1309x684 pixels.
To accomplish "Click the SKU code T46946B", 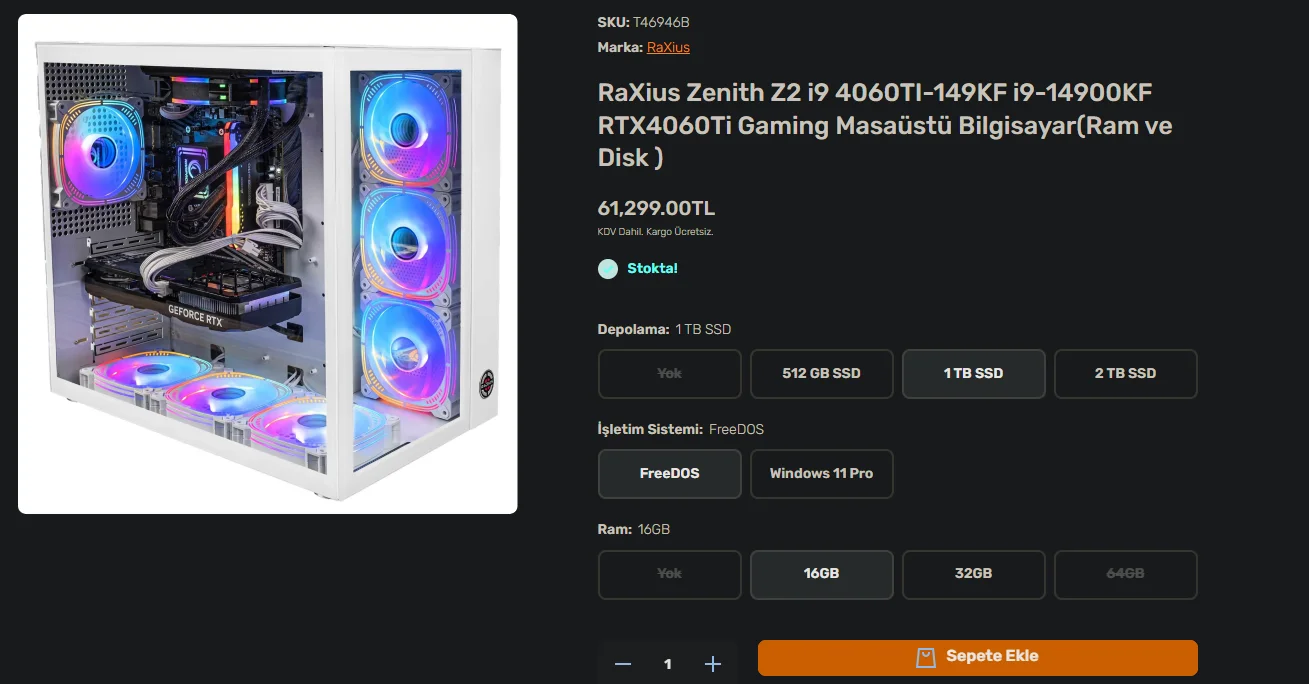I will [x=661, y=22].
